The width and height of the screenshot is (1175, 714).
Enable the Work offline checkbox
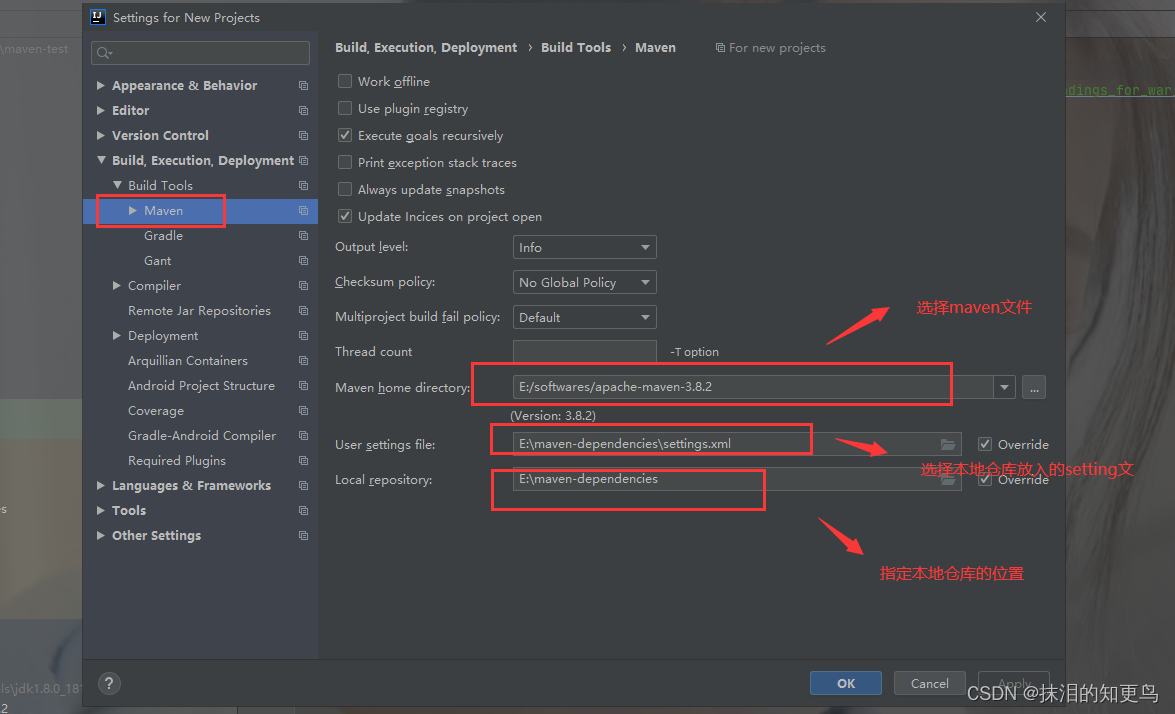[345, 81]
